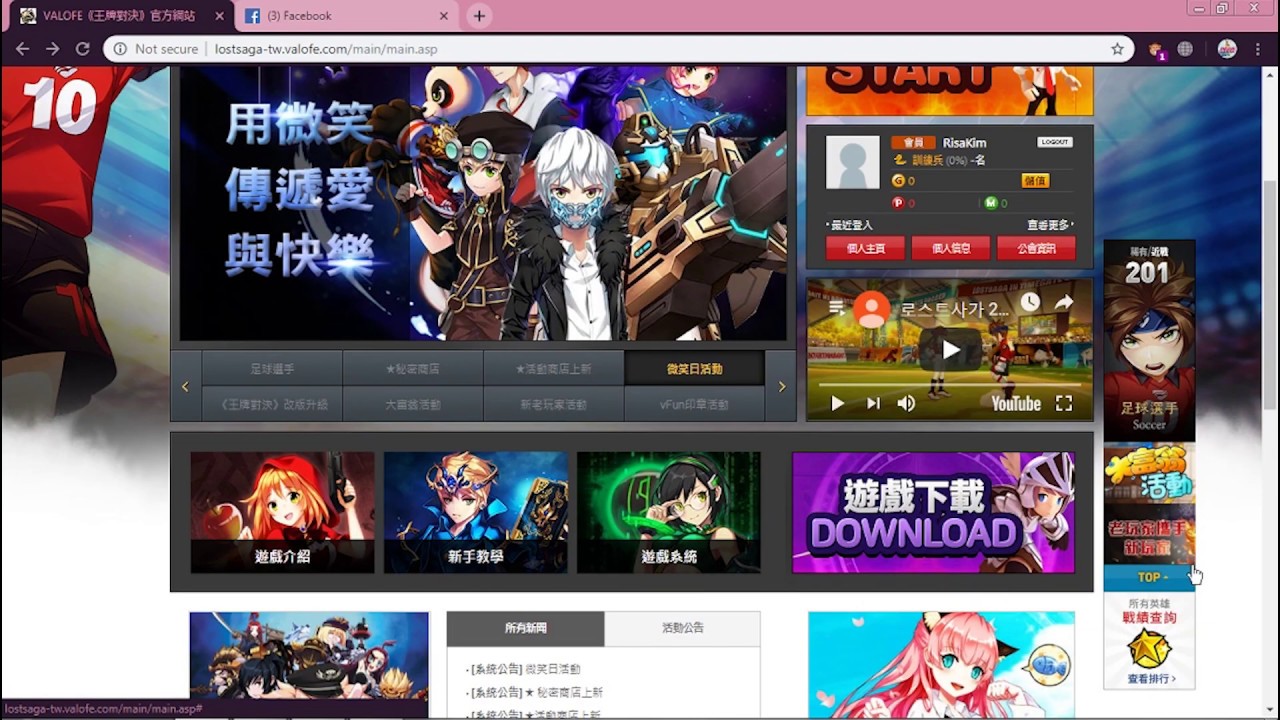The width and height of the screenshot is (1280, 720).
Task: Click the Chrome profile avatar icon
Action: point(1227,49)
